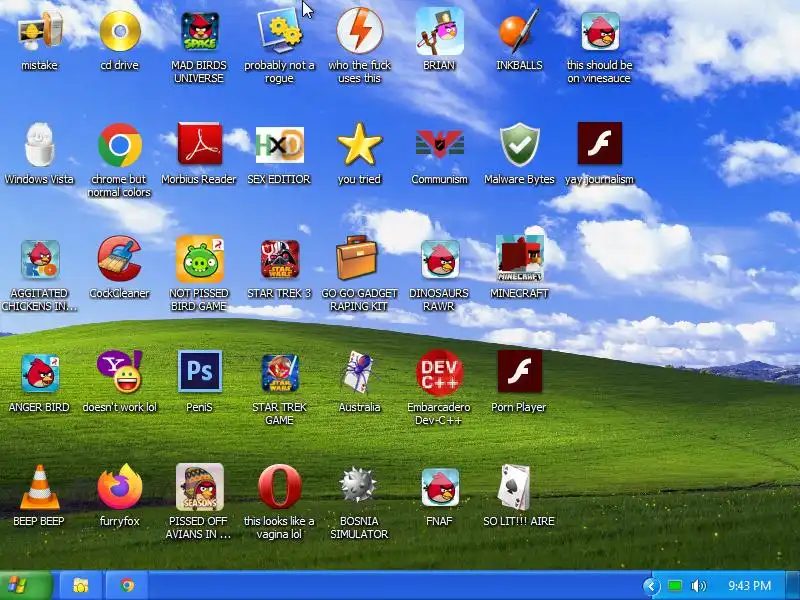Launch the DINOSAURS RAWR bird icon
The height and width of the screenshot is (600, 800).
[439, 259]
